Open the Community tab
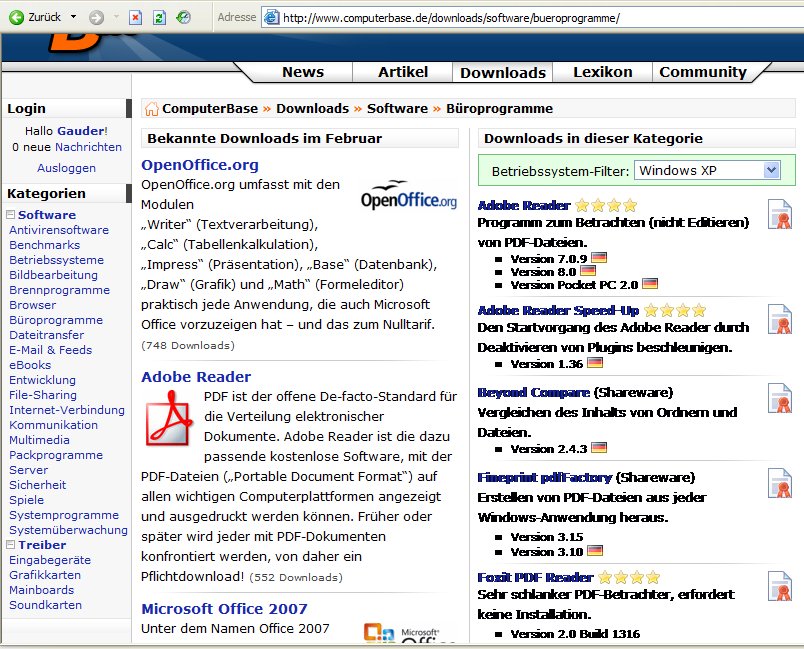804x649 pixels. click(703, 72)
